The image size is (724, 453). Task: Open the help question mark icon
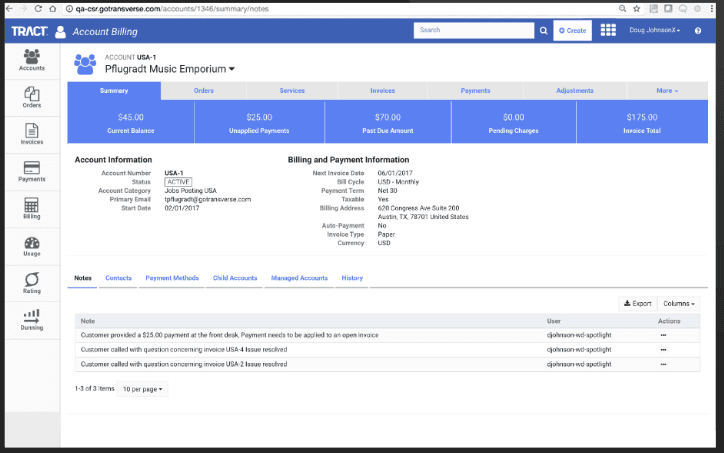(698, 31)
